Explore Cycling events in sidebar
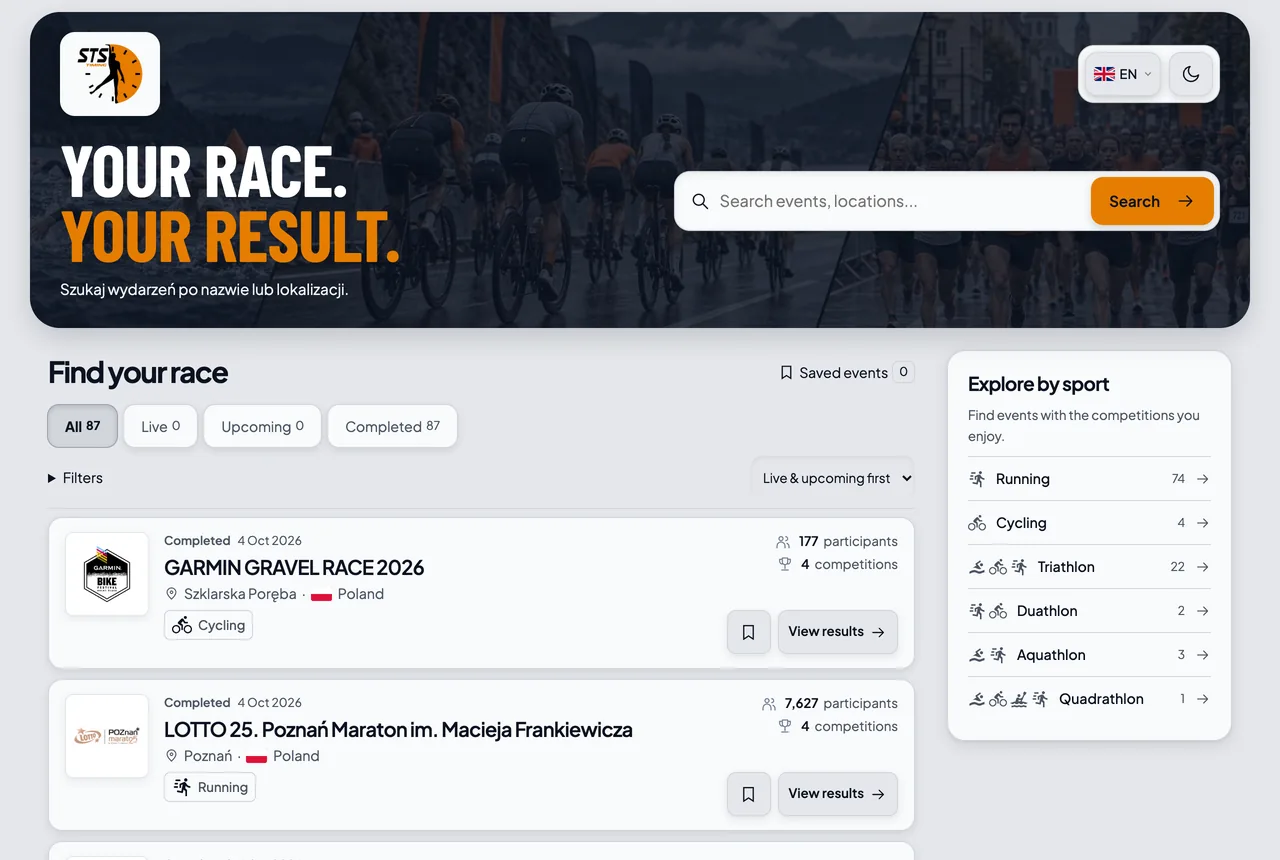Screen dimensions: 1280x860 [1089, 523]
